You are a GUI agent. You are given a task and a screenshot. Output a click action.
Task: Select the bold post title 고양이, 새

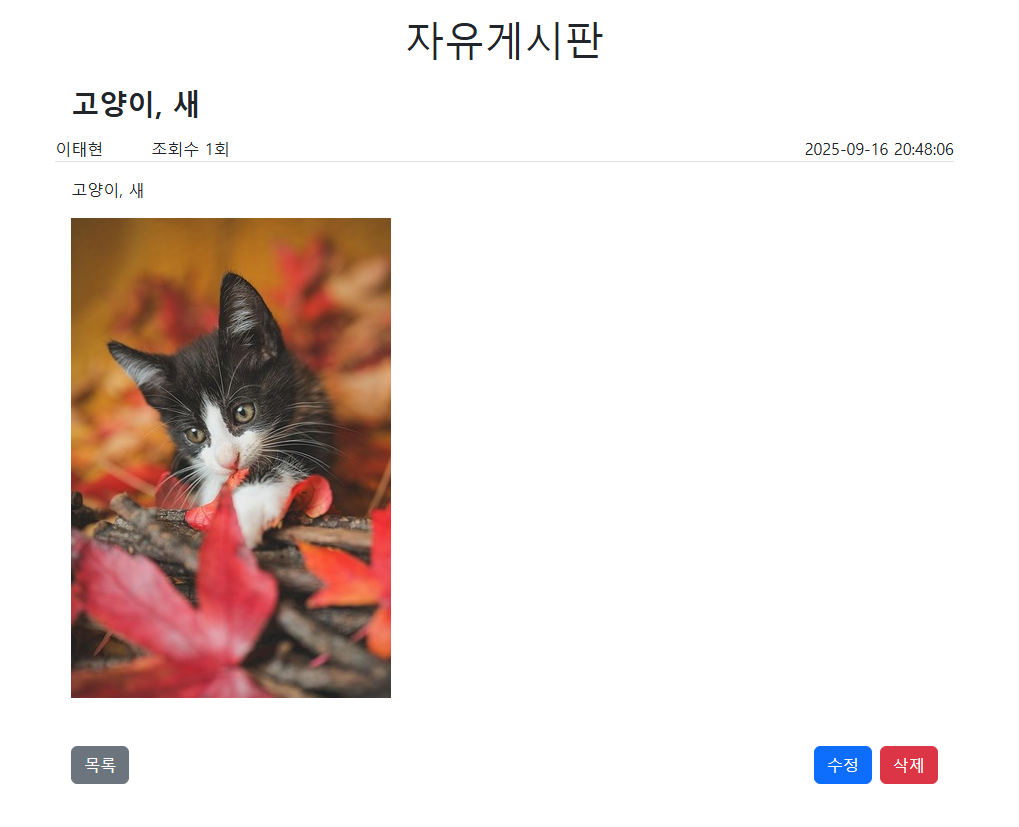pyautogui.click(x=136, y=104)
